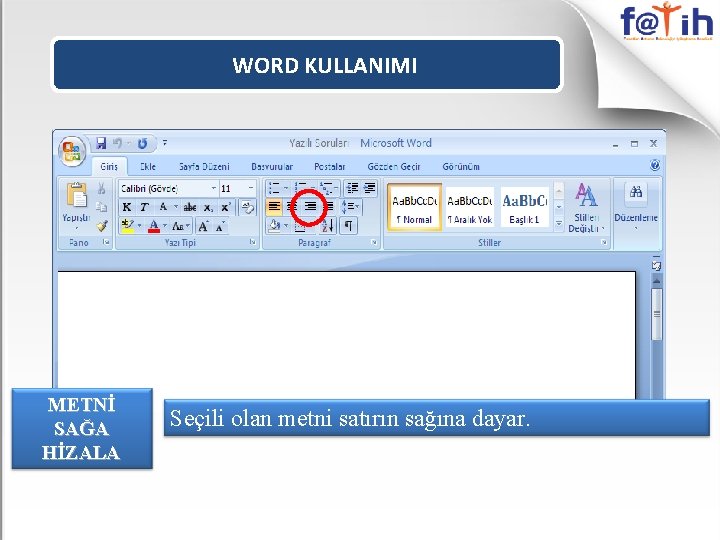The width and height of the screenshot is (720, 540).
Task: Open the font size 11 dropdown
Action: [x=251, y=189]
